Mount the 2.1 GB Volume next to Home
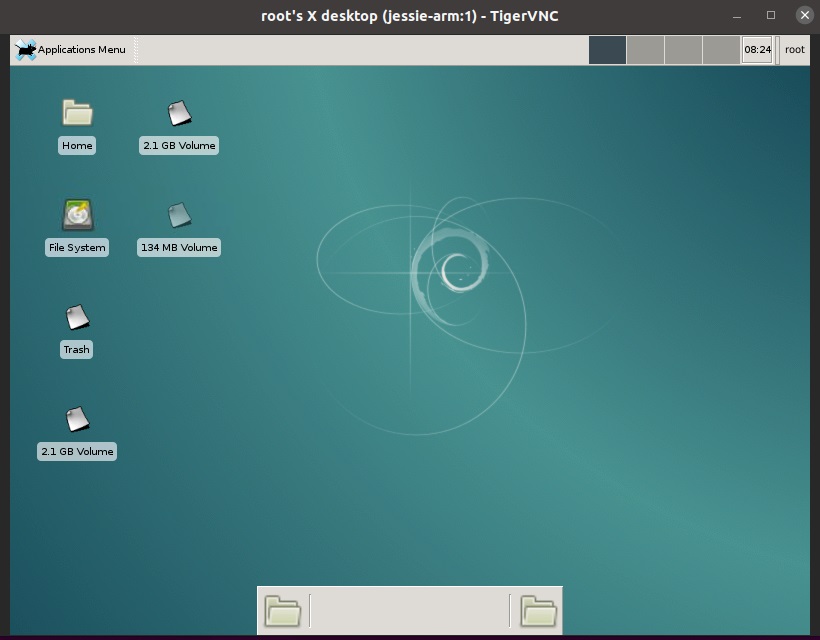Screen dimensions: 820x640 tap(178, 113)
